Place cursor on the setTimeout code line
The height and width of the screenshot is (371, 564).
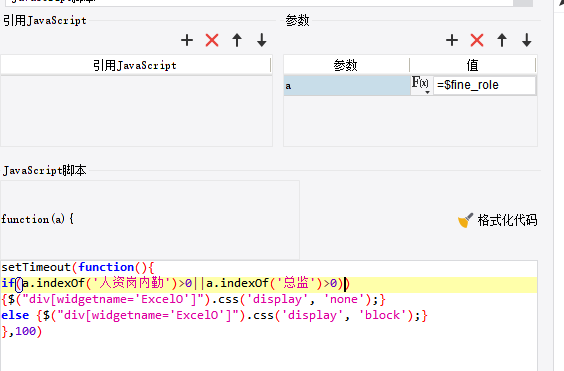point(78,267)
